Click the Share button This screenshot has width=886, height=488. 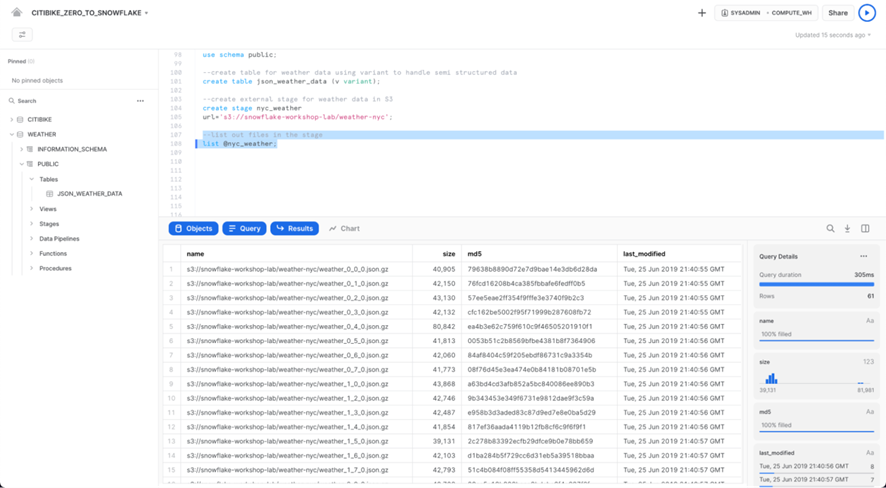click(837, 13)
